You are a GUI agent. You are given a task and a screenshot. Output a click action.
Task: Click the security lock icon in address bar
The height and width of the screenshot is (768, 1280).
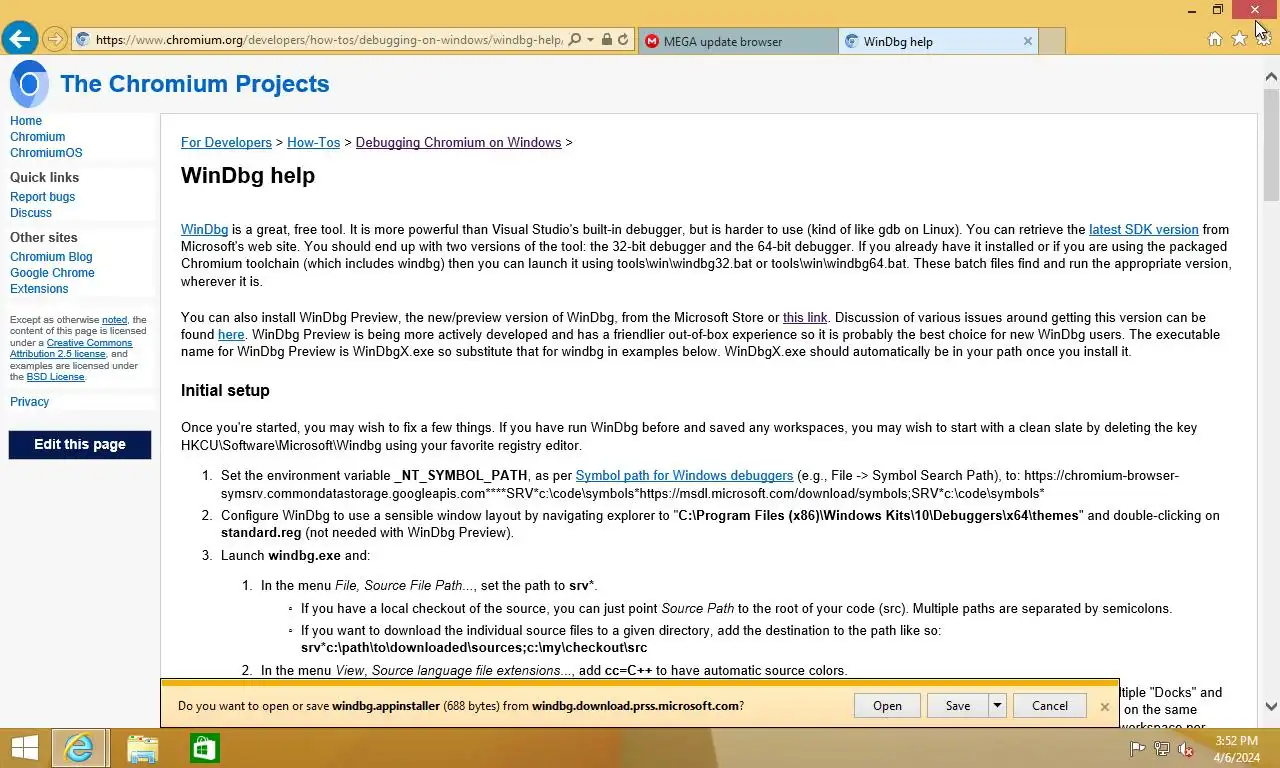pos(606,40)
